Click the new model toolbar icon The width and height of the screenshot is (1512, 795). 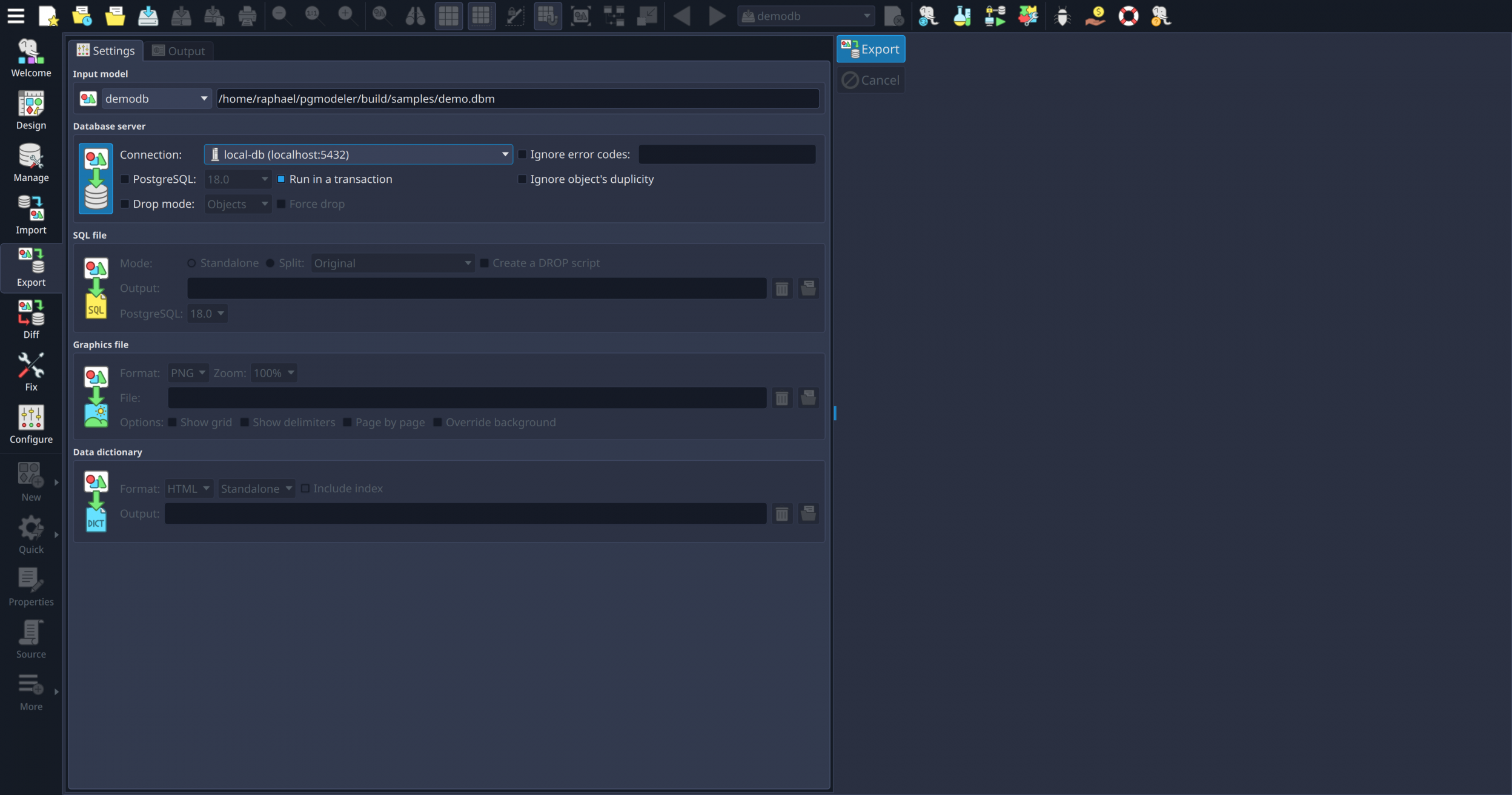(x=48, y=16)
